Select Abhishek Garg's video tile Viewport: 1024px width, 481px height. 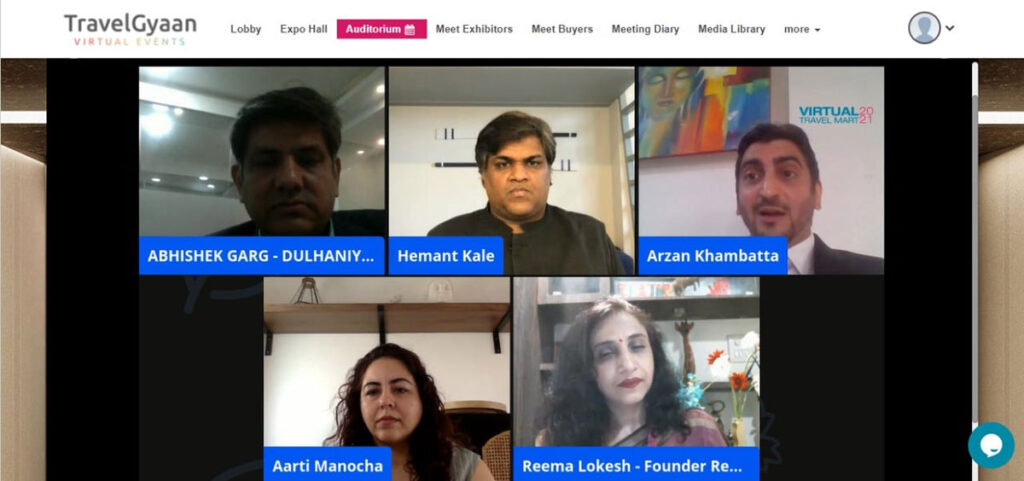click(262, 170)
